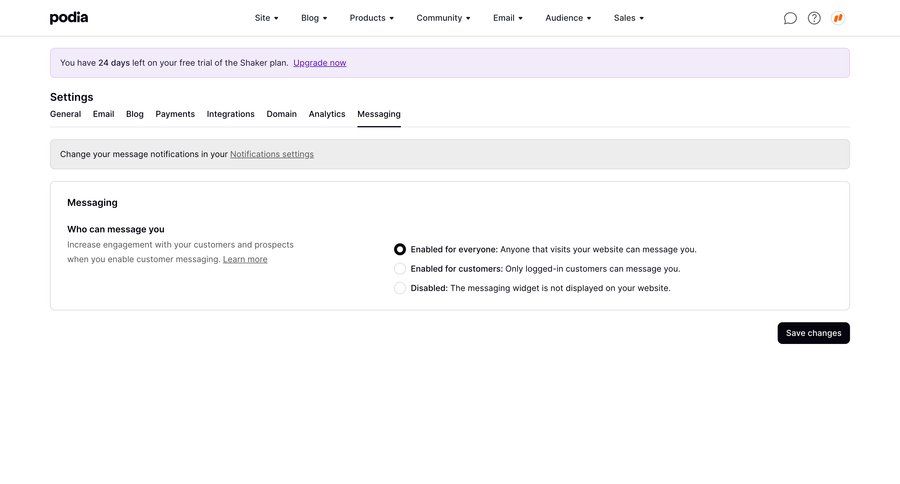Click the help question mark icon
Viewport: 900px width, 484px height.
tap(814, 18)
